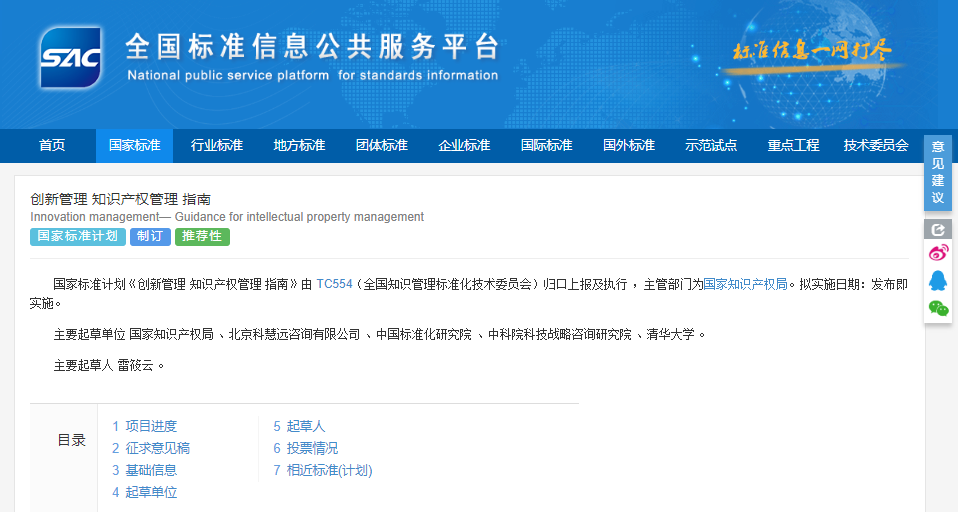Click the green 推荐性 tag

(202, 237)
